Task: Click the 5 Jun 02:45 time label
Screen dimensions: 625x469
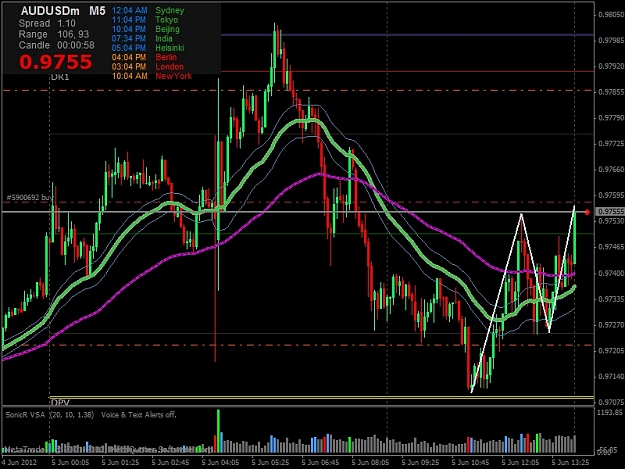Action: pyautogui.click(x=170, y=463)
